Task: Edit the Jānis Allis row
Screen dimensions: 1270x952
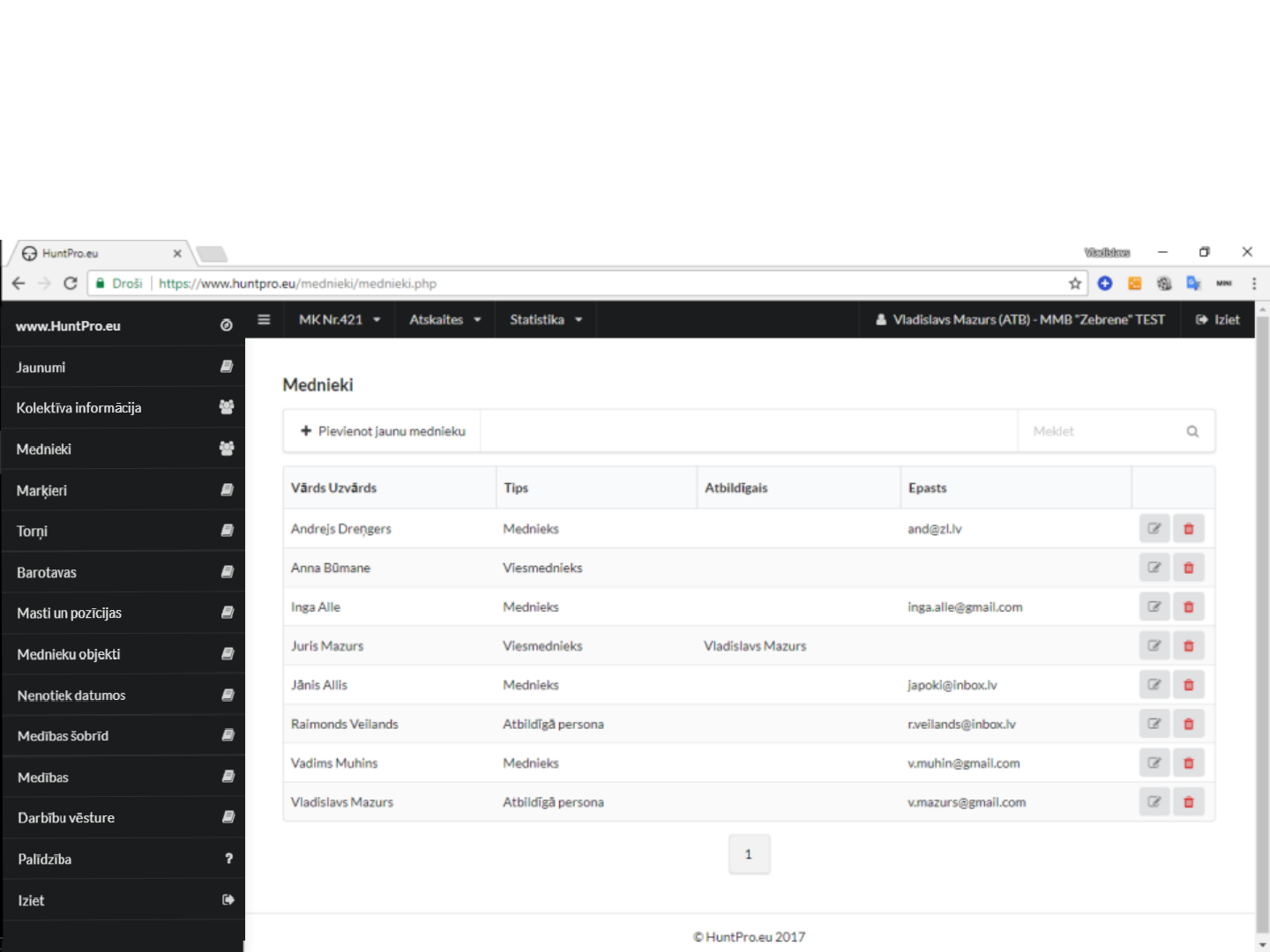Action: coord(1154,685)
